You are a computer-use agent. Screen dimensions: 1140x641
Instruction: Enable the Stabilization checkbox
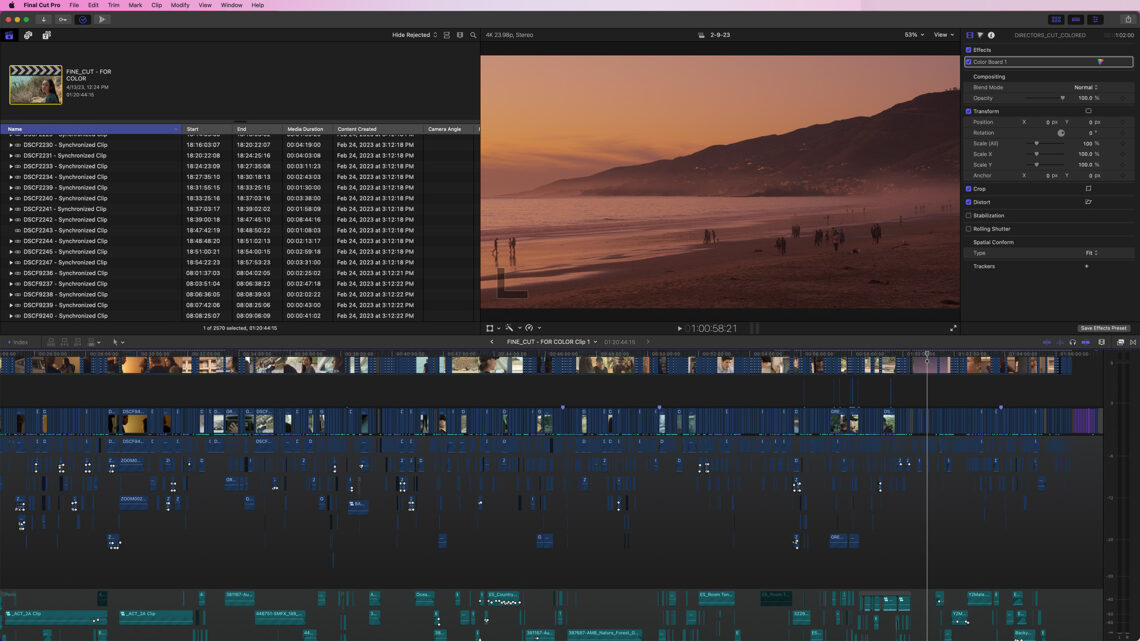tap(968, 215)
